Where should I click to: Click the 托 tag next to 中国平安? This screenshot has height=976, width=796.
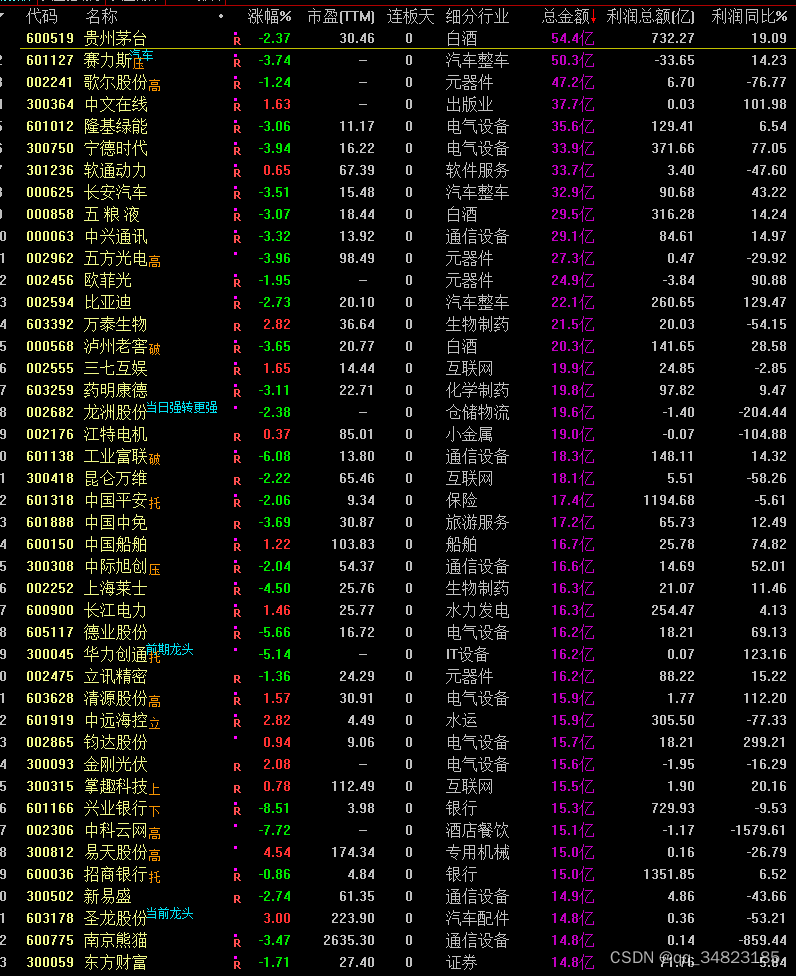(154, 504)
